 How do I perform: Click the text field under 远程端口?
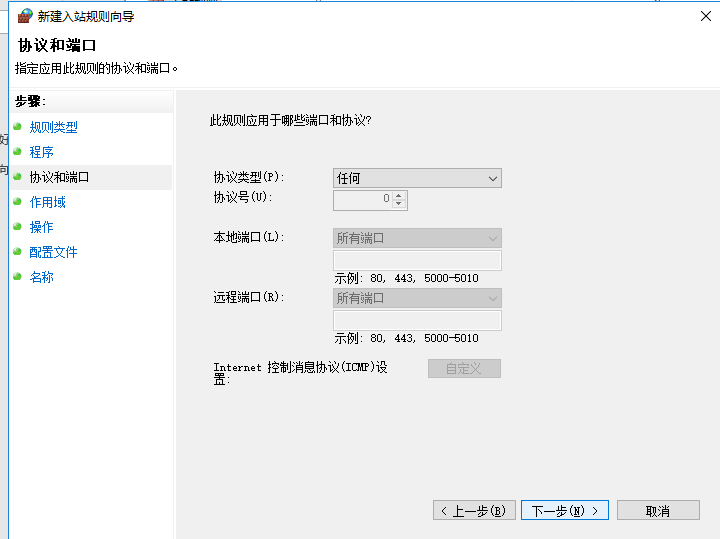tap(417, 321)
